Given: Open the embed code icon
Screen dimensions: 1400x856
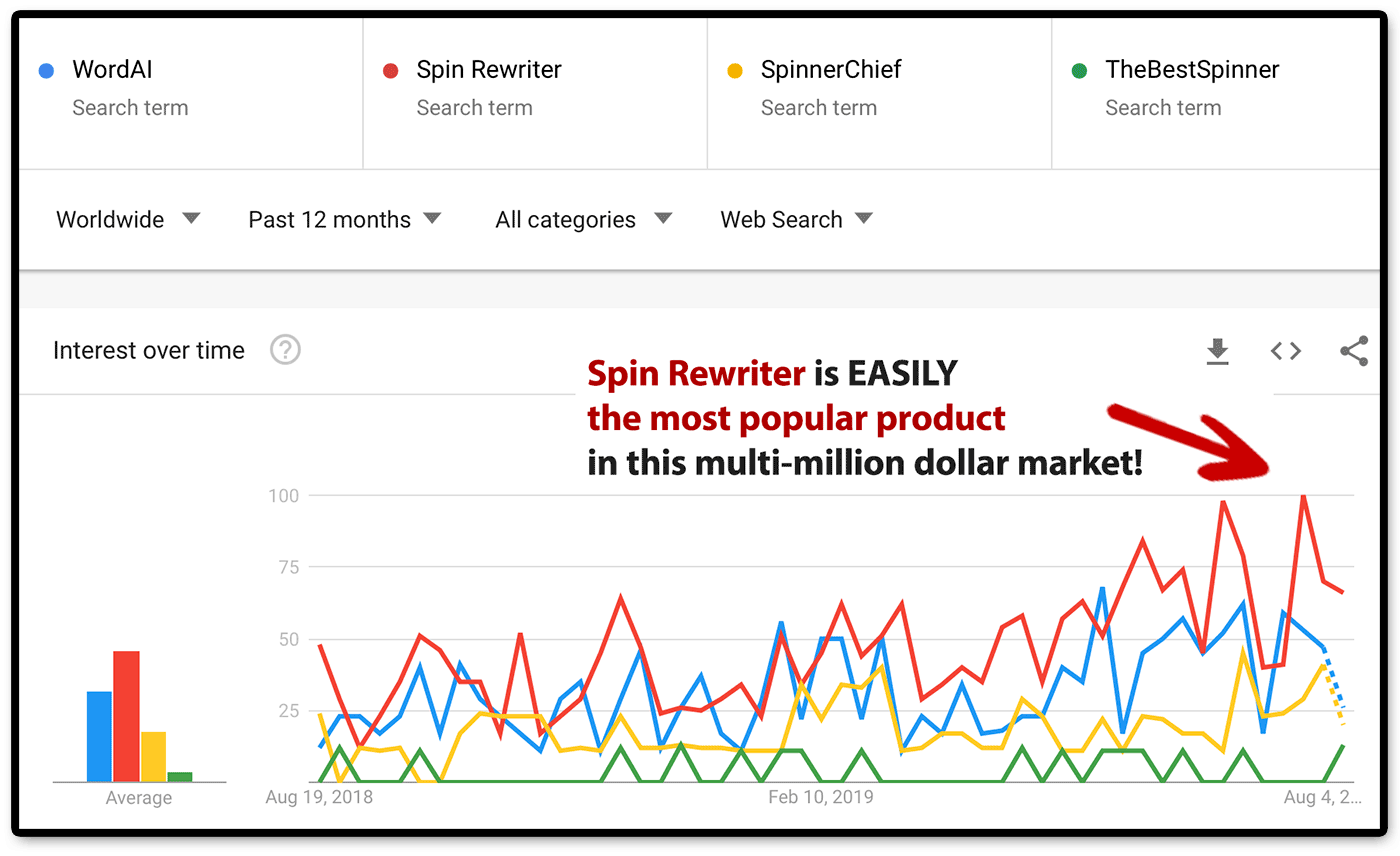Looking at the screenshot, I should point(1285,351).
